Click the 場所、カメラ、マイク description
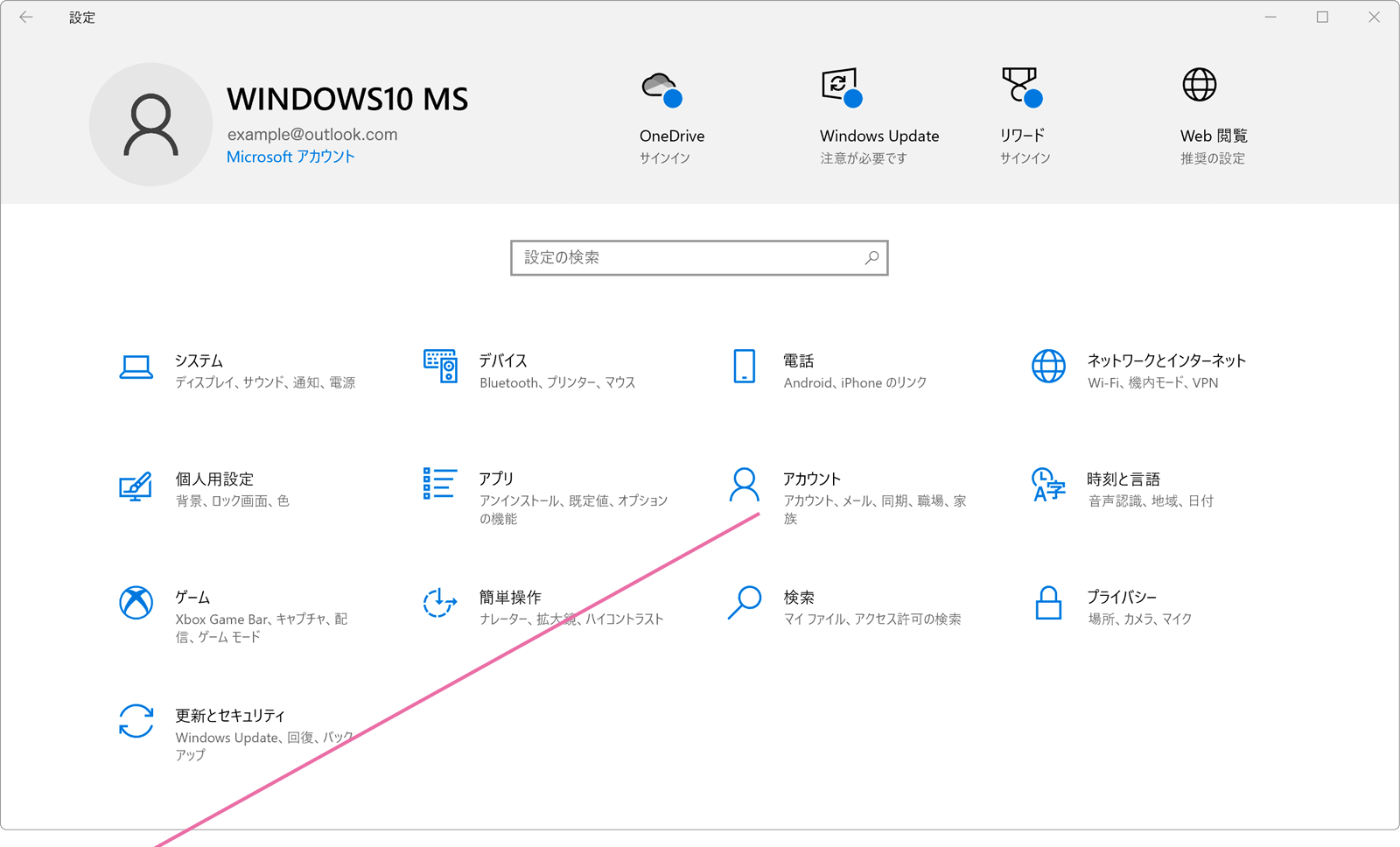Image resolution: width=1400 pixels, height=847 pixels. pos(1140,619)
